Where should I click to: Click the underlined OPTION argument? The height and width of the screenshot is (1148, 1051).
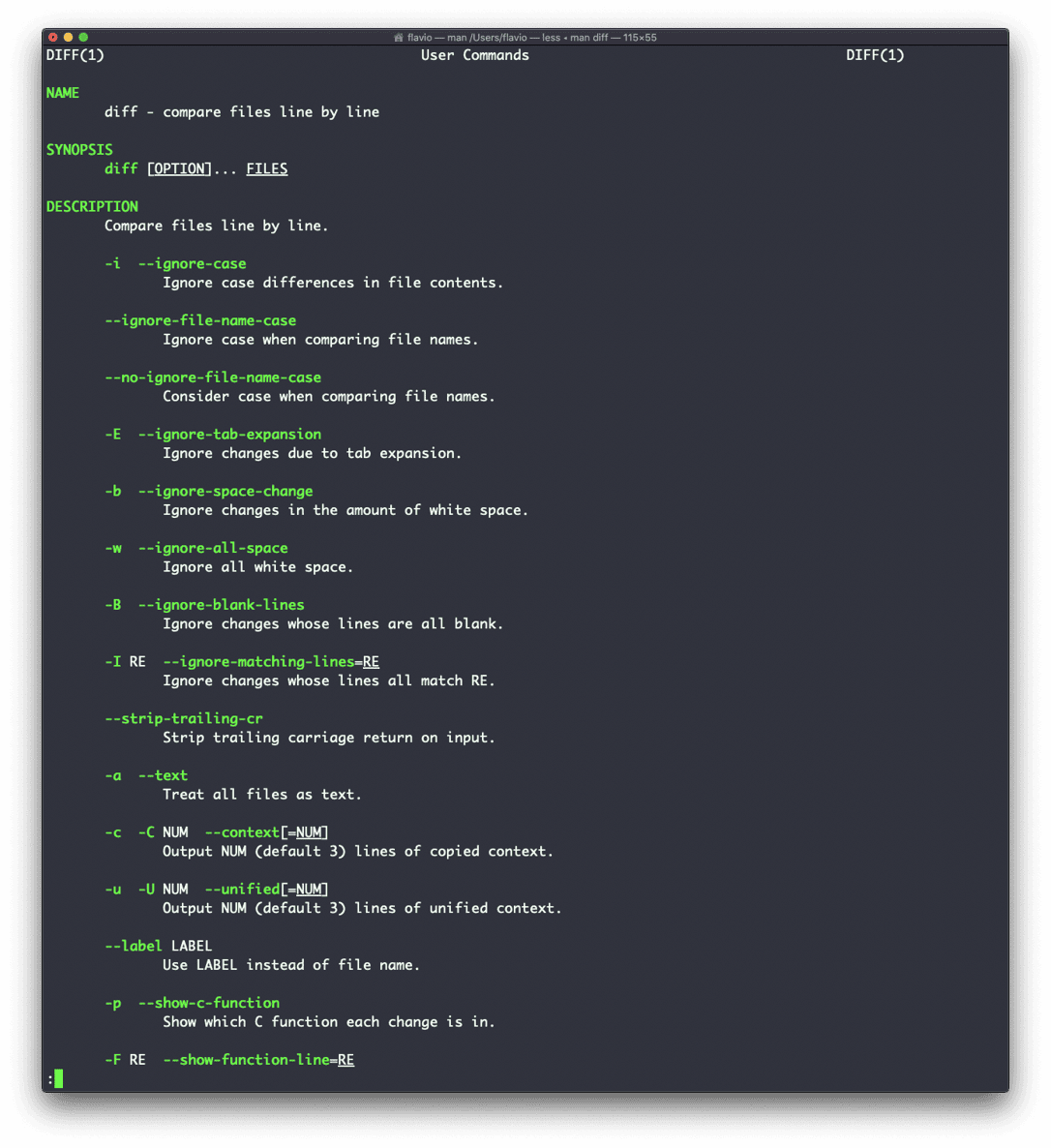click(x=179, y=169)
